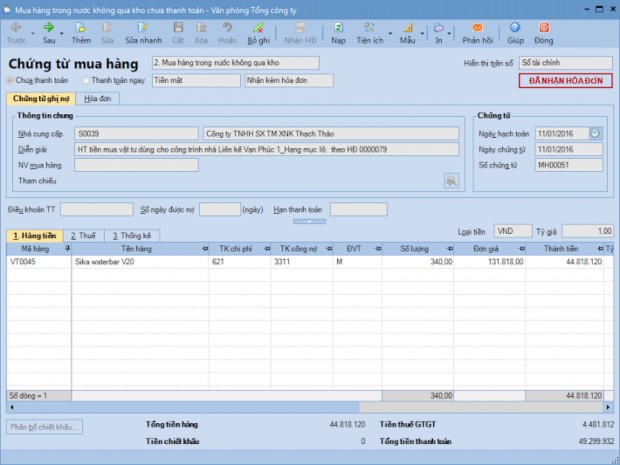620x465 pixels.
Task: Switch to the Hóa đơn tab
Action: 98,99
